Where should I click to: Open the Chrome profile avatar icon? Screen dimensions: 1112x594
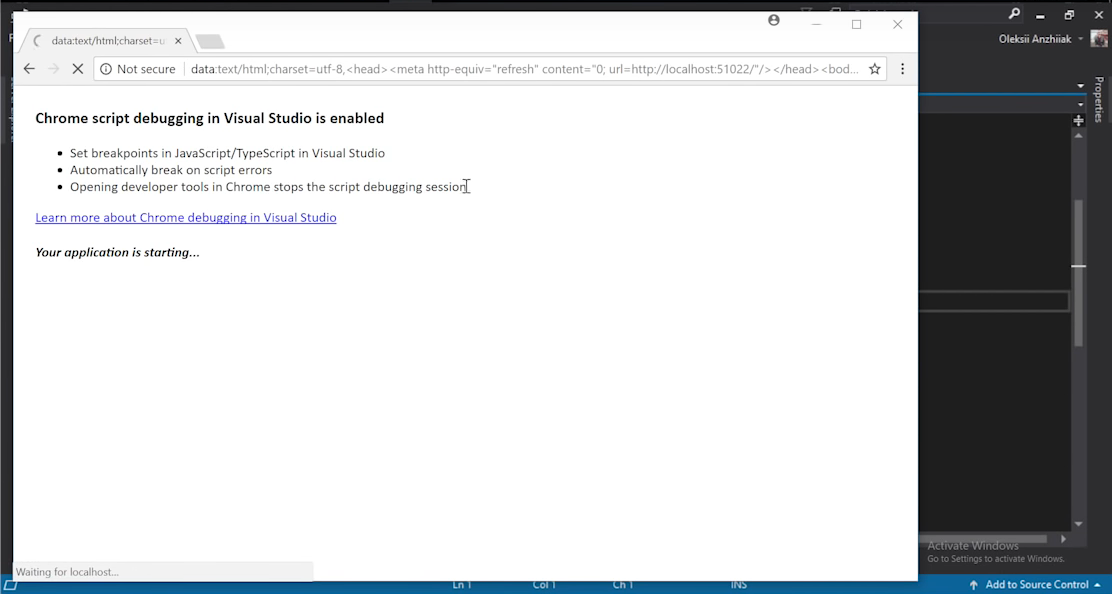[x=774, y=21]
